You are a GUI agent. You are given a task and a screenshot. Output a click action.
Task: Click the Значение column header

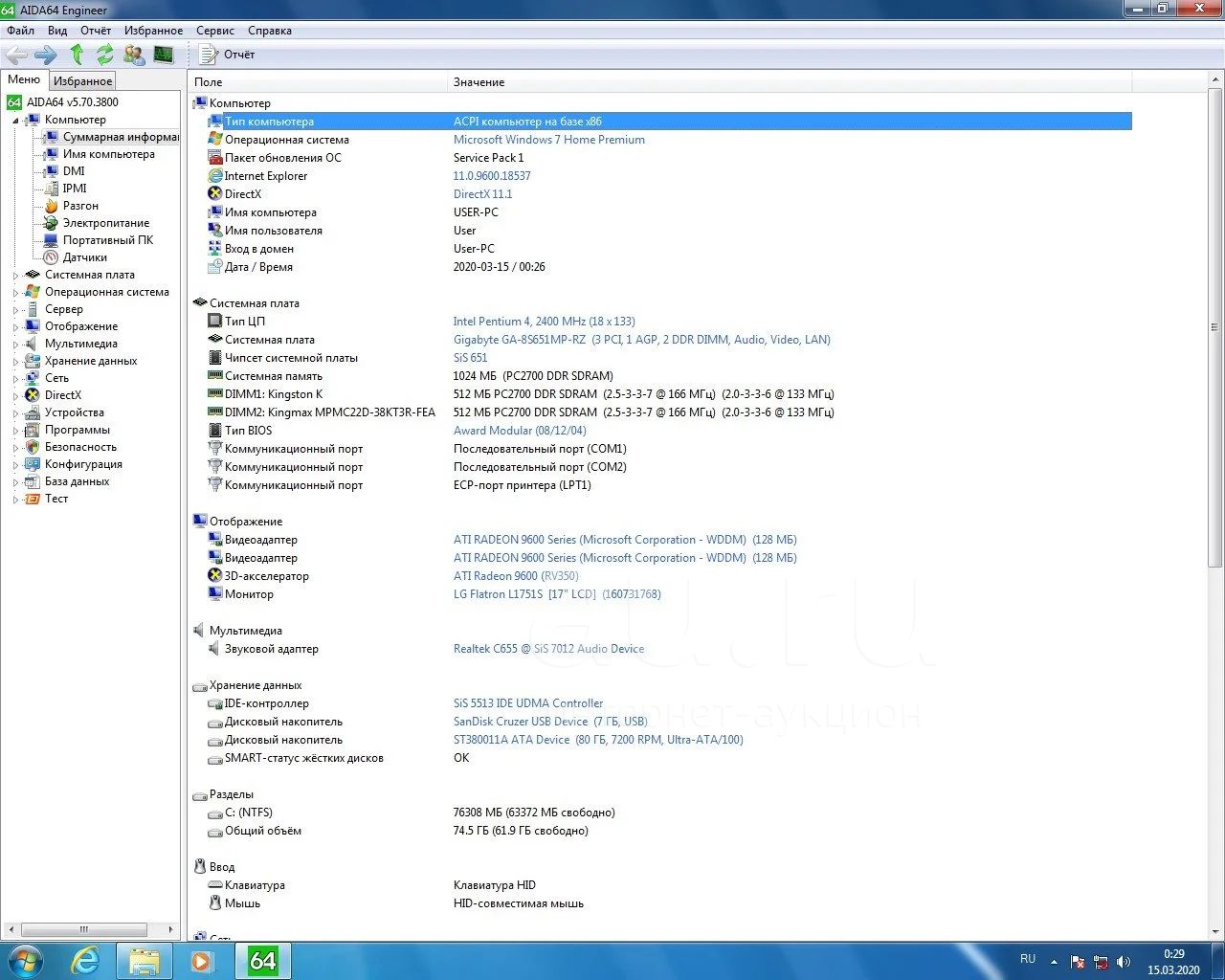pyautogui.click(x=790, y=82)
